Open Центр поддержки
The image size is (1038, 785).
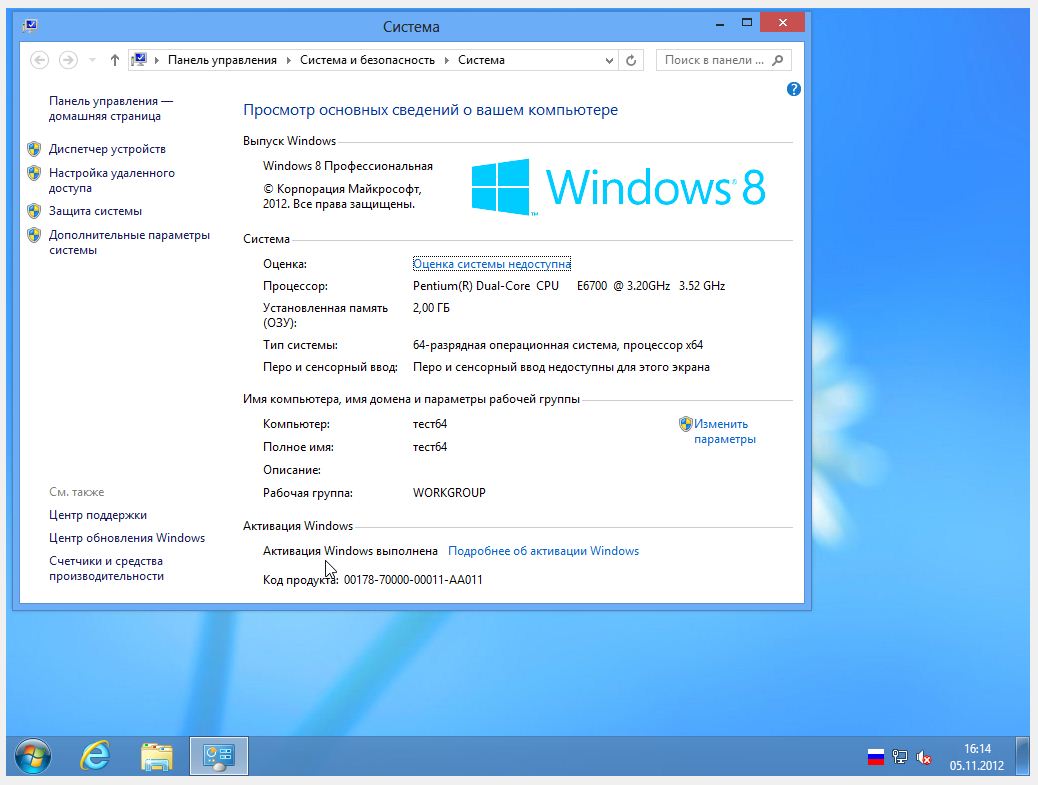(x=98, y=515)
